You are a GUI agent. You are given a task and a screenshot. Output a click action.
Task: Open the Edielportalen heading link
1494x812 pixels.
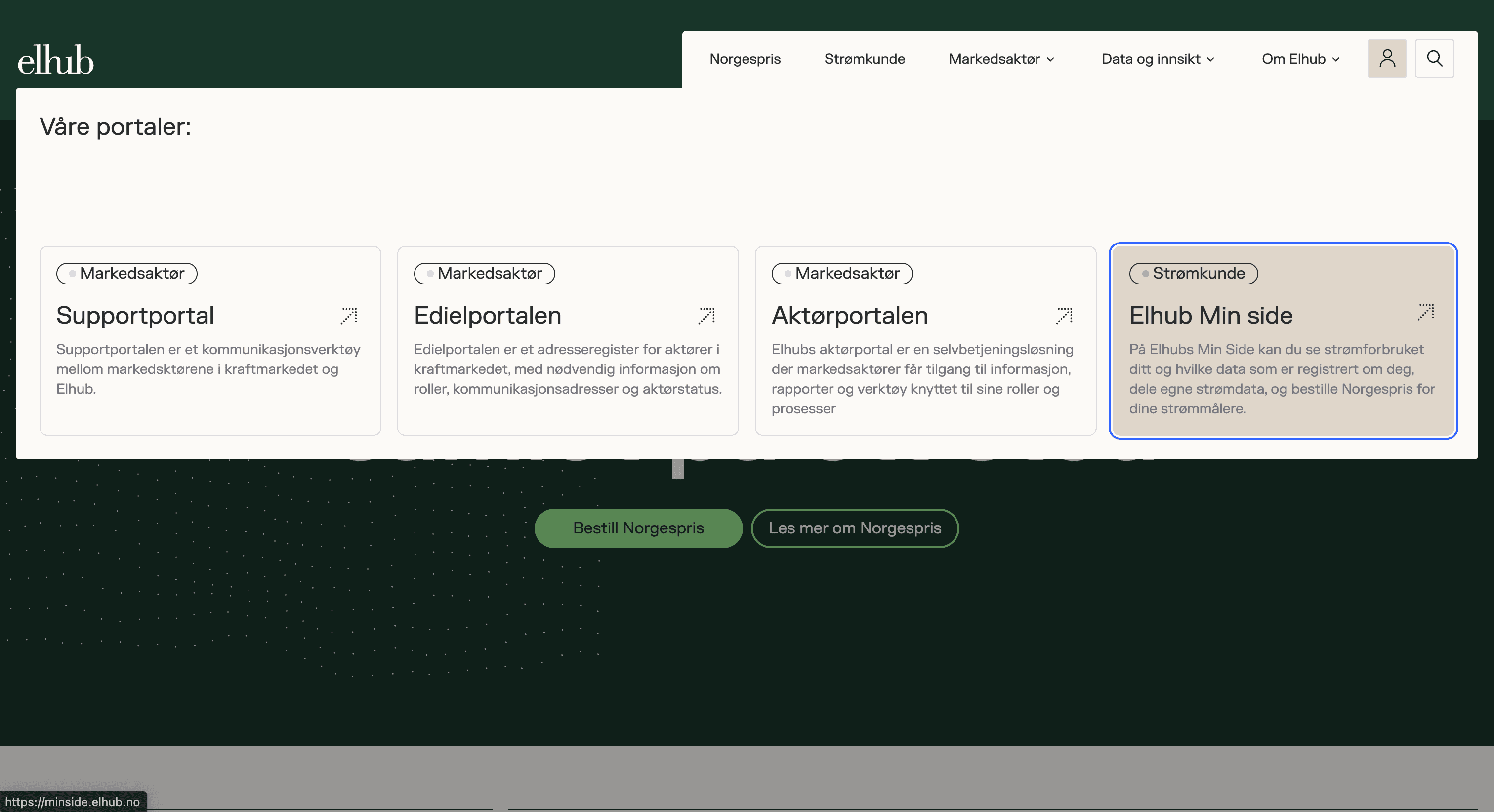[x=487, y=316]
